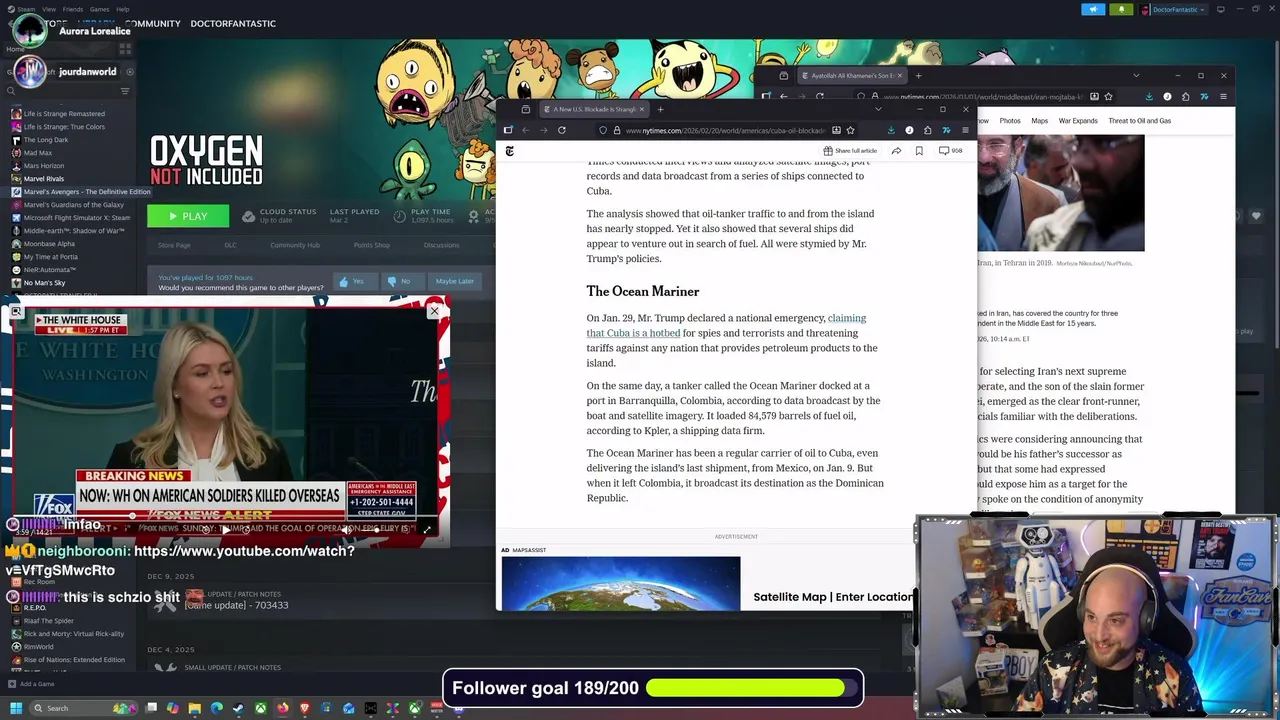The width and height of the screenshot is (1280, 720).
Task: Open the game's Discussions tab
Action: pos(441,245)
